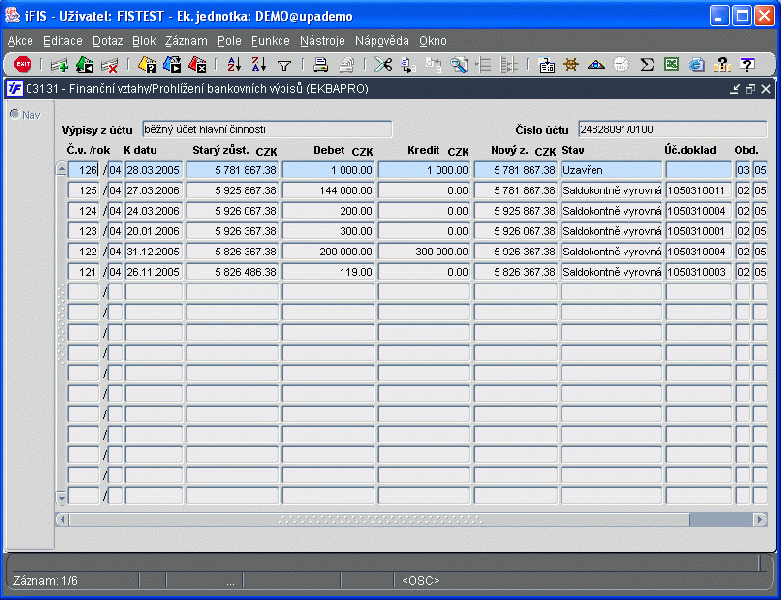781x600 pixels.
Task: Click Kredit value 300 000.00
Action: click(424, 251)
